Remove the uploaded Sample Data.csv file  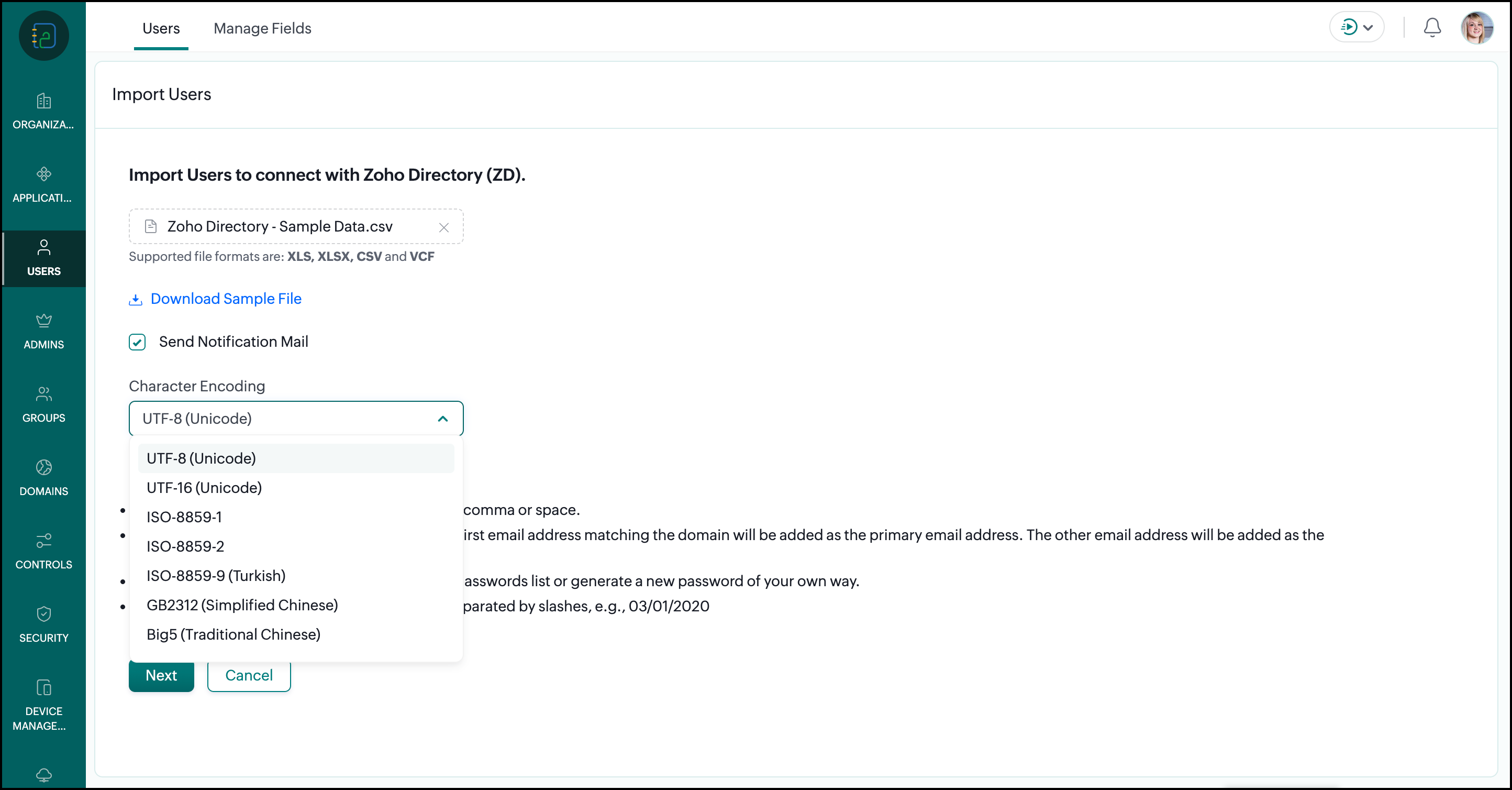pyautogui.click(x=444, y=227)
